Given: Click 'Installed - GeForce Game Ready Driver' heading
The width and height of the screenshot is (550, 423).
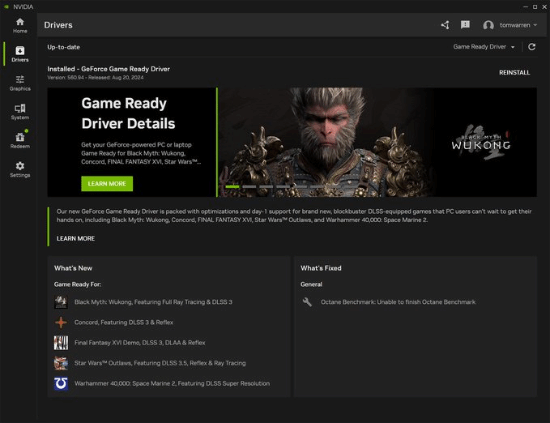Looking at the screenshot, I should (x=109, y=69).
